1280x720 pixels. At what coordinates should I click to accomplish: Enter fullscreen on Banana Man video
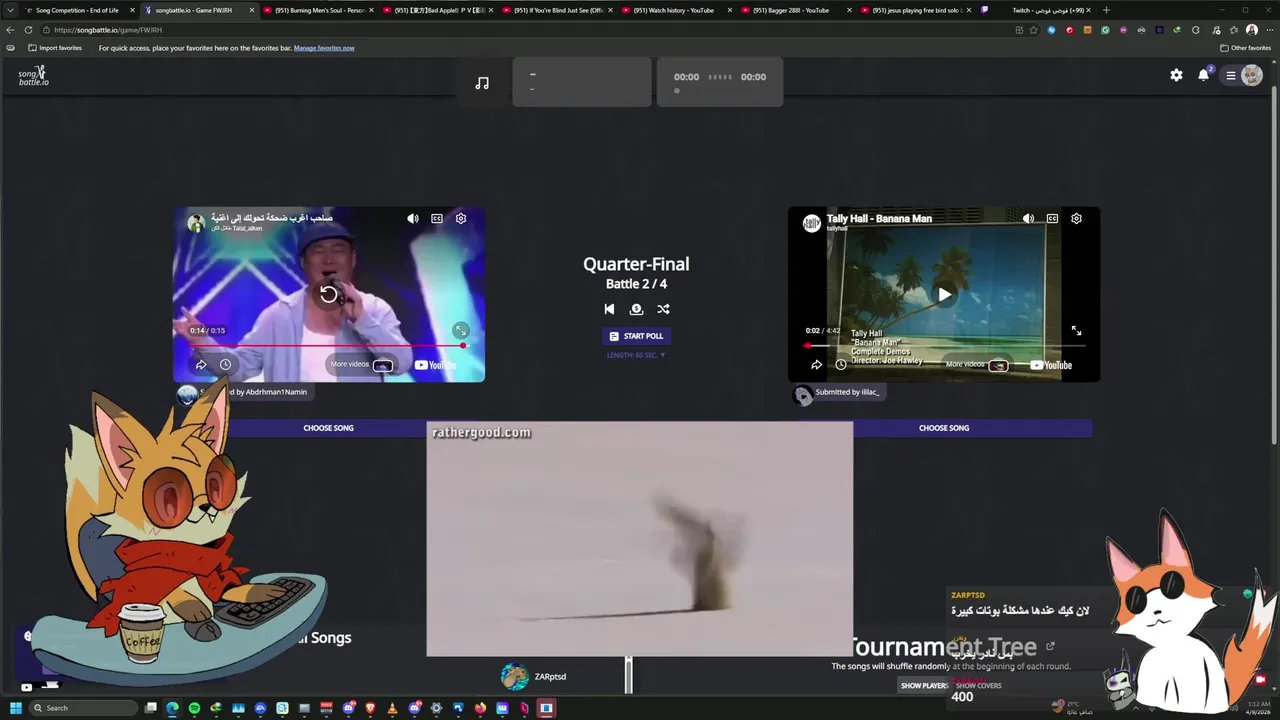coord(1076,330)
